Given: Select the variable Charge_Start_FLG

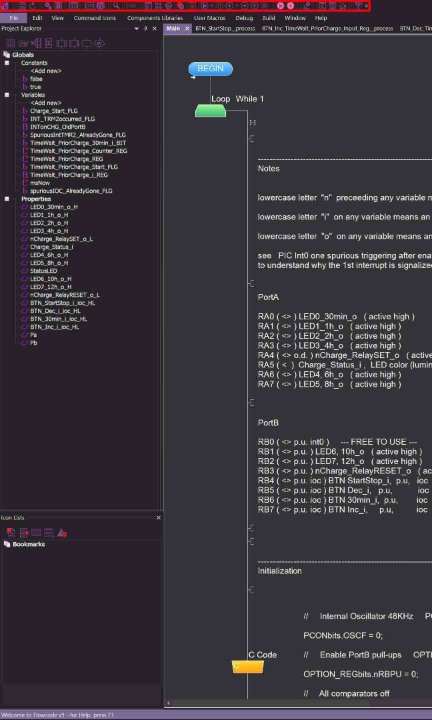Looking at the screenshot, I should 54,111.
